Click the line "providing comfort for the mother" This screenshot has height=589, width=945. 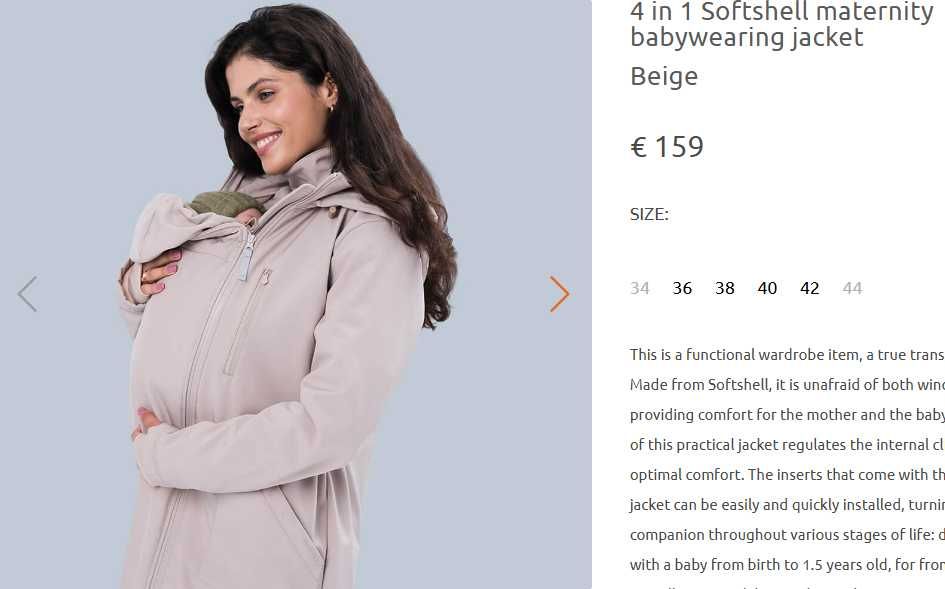click(x=787, y=415)
